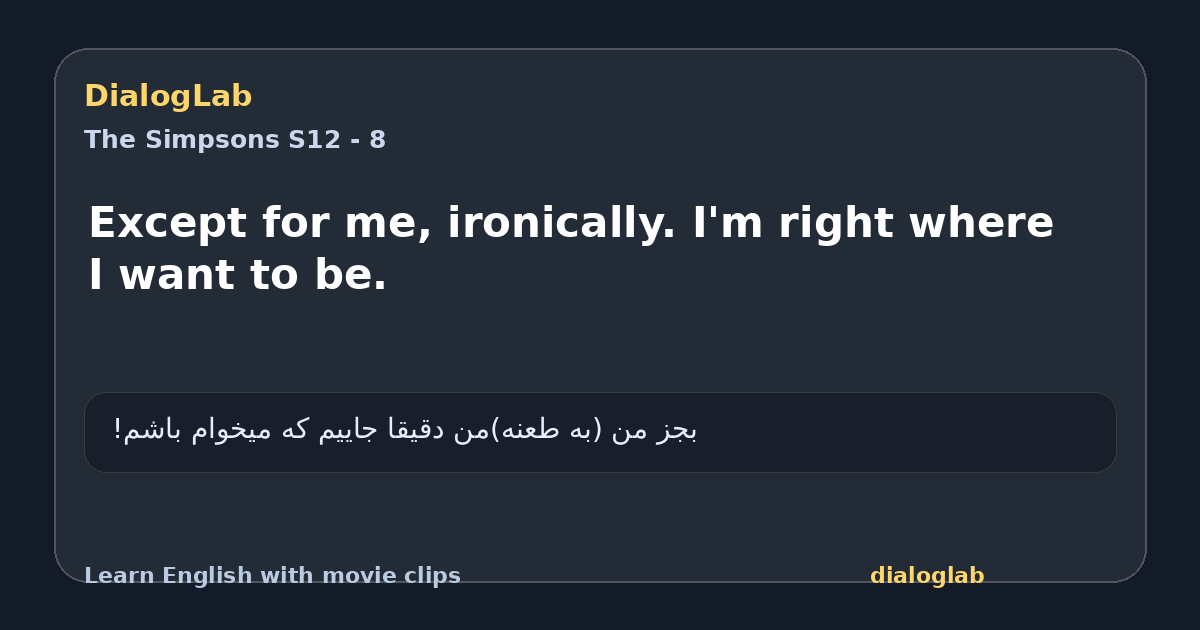Click the 'Learn English with movie clips' tagline
The image size is (1200, 630).
coord(272,576)
